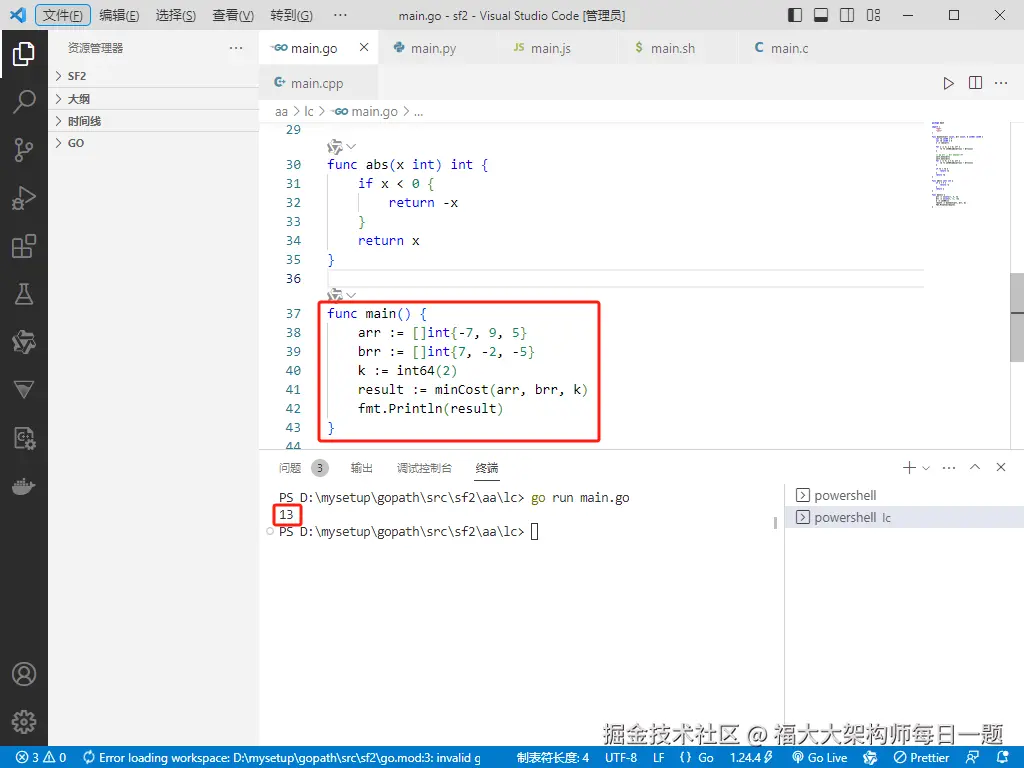
Task: Open the Extensions view
Action: pos(24,246)
